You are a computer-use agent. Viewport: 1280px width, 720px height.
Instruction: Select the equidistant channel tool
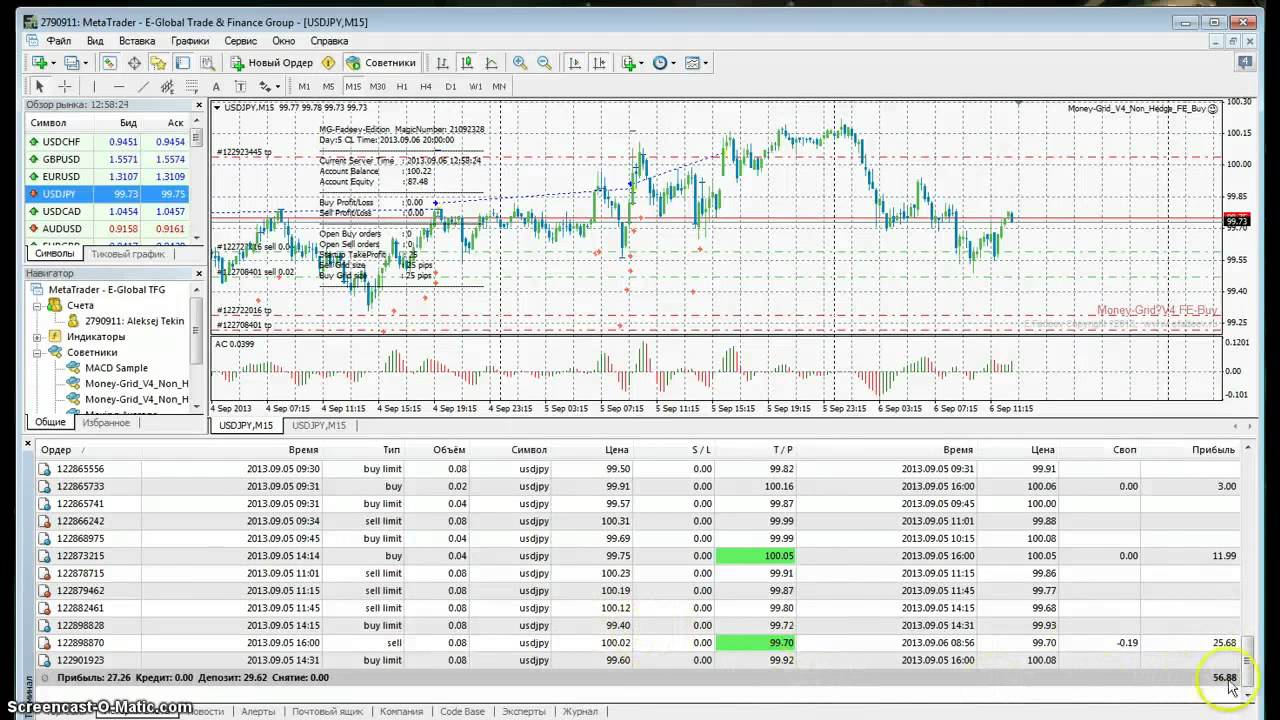(167, 86)
